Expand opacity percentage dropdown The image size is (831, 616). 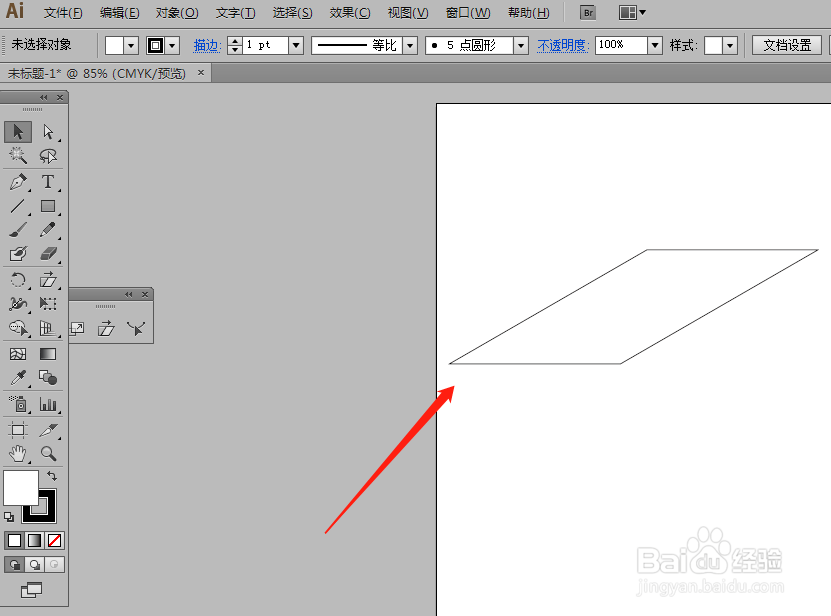pyautogui.click(x=655, y=46)
